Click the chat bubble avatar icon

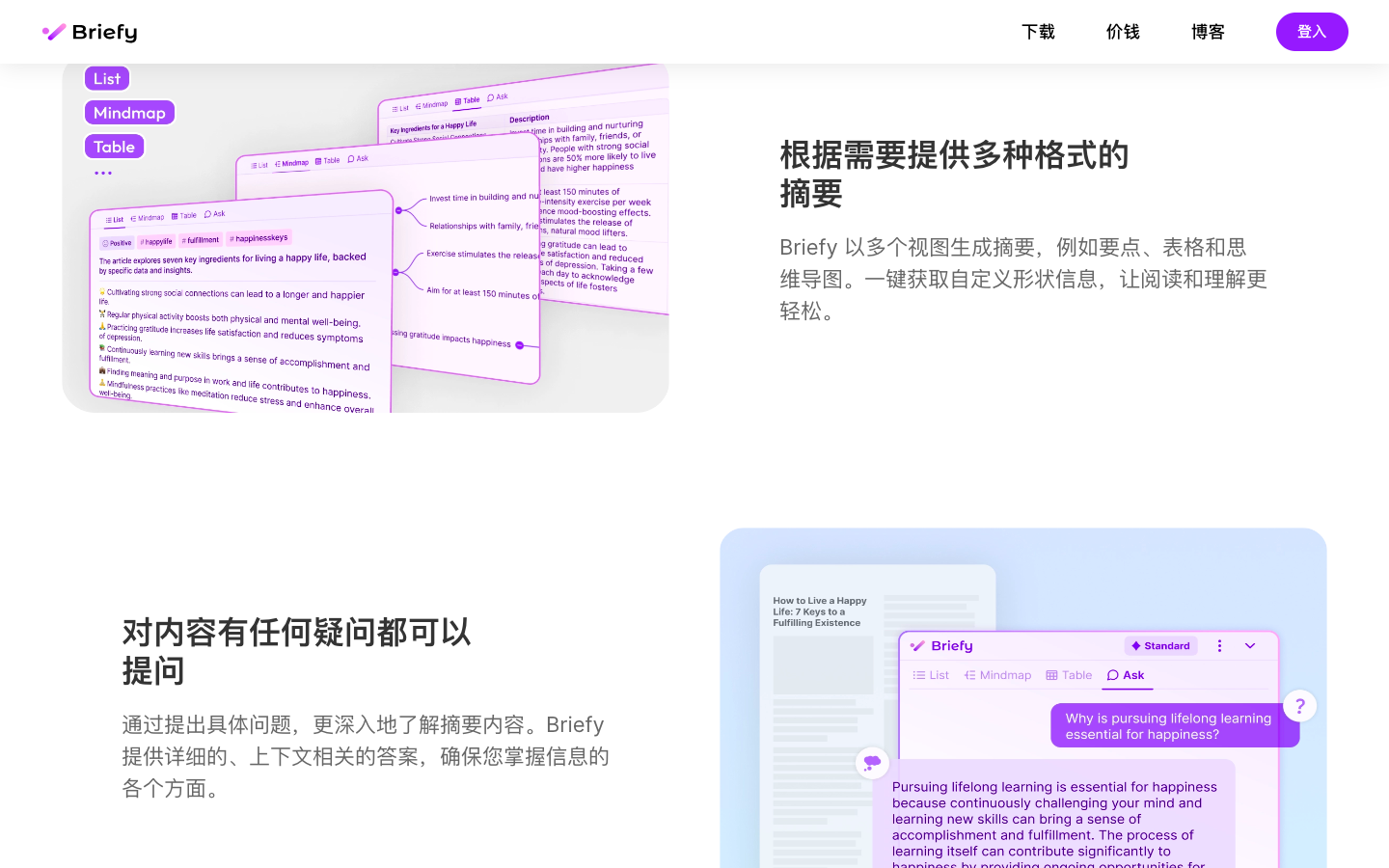click(x=872, y=763)
